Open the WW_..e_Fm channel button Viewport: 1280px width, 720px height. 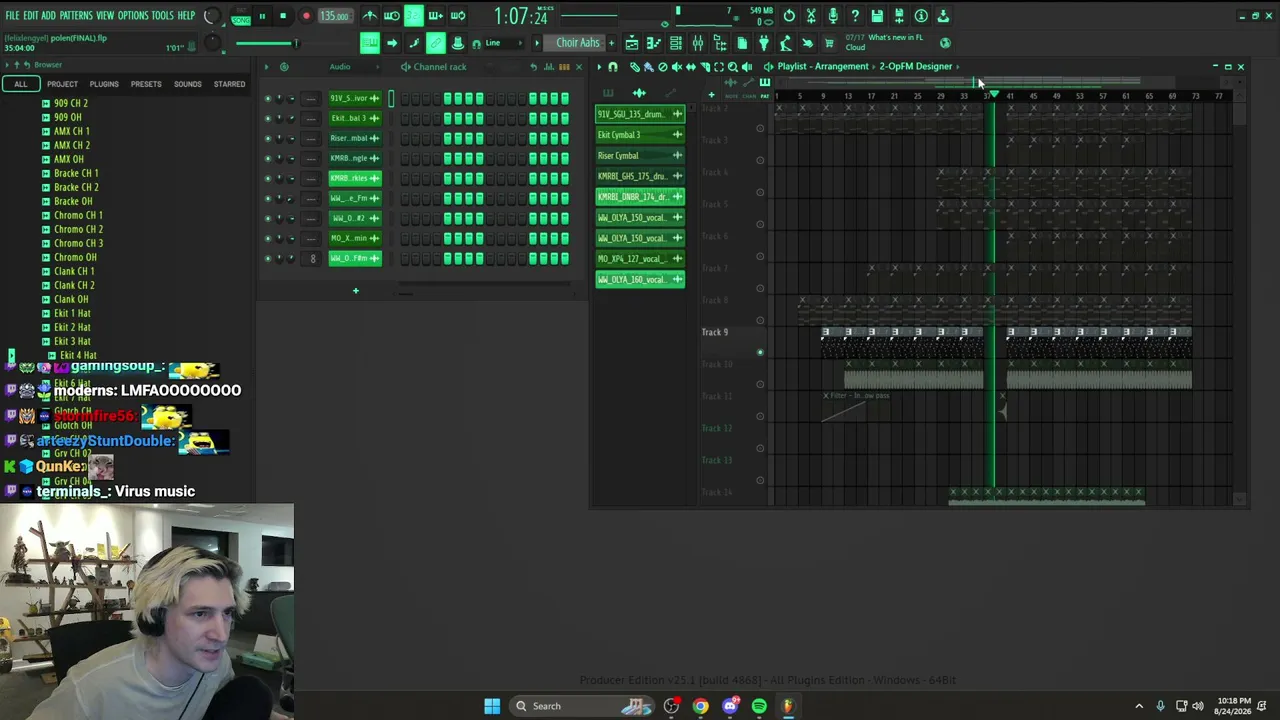tap(355, 198)
